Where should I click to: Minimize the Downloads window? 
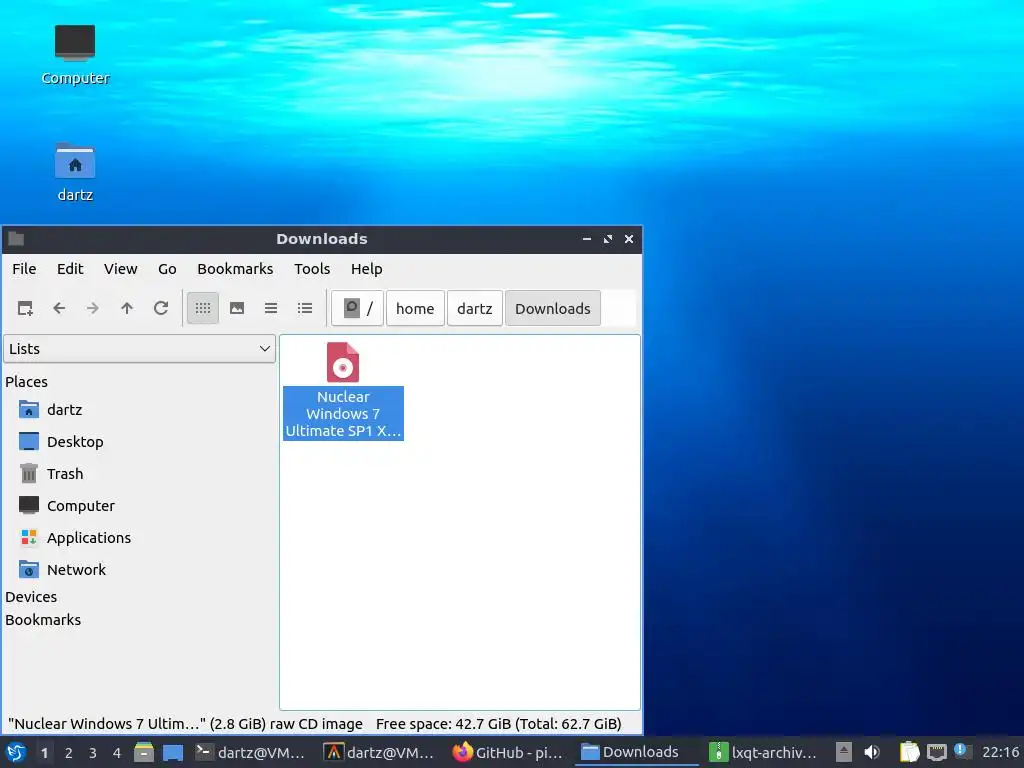(586, 239)
